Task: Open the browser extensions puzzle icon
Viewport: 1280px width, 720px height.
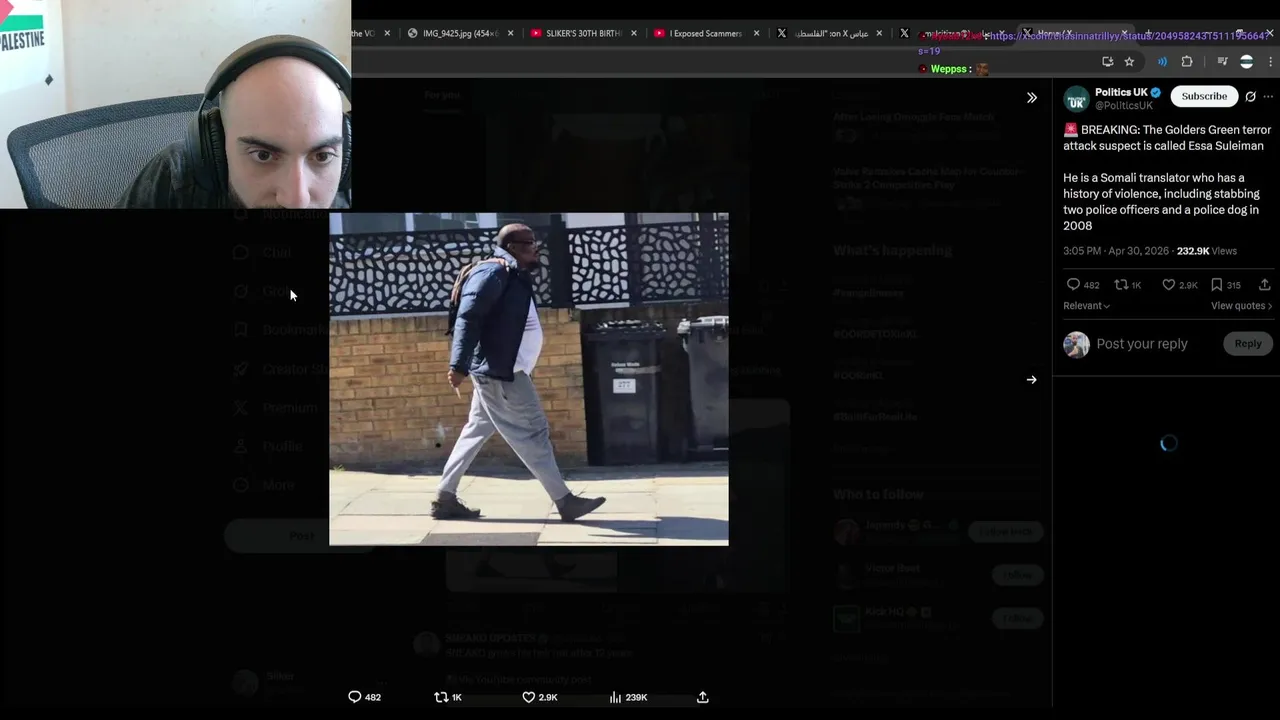Action: click(x=1187, y=62)
